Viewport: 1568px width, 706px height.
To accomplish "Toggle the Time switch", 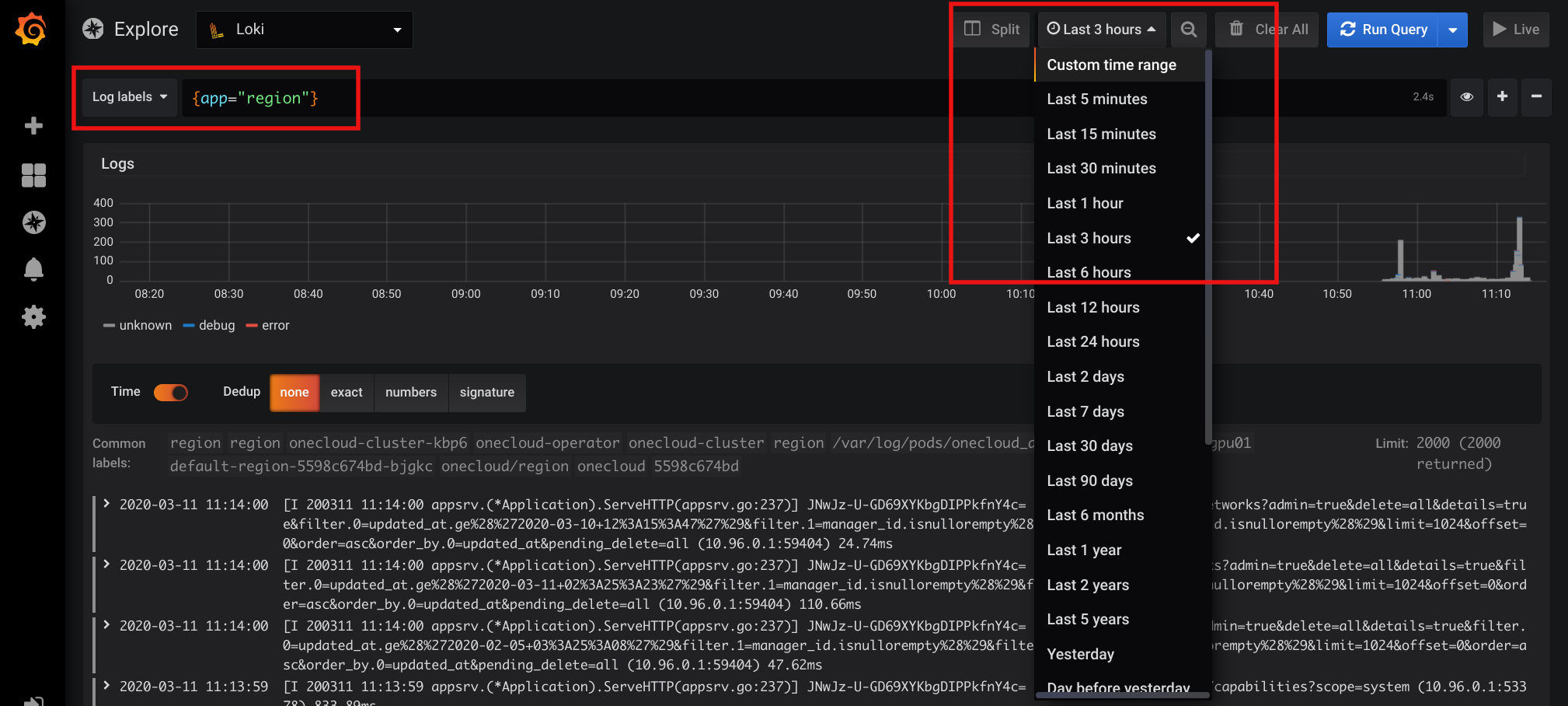I will (x=171, y=393).
